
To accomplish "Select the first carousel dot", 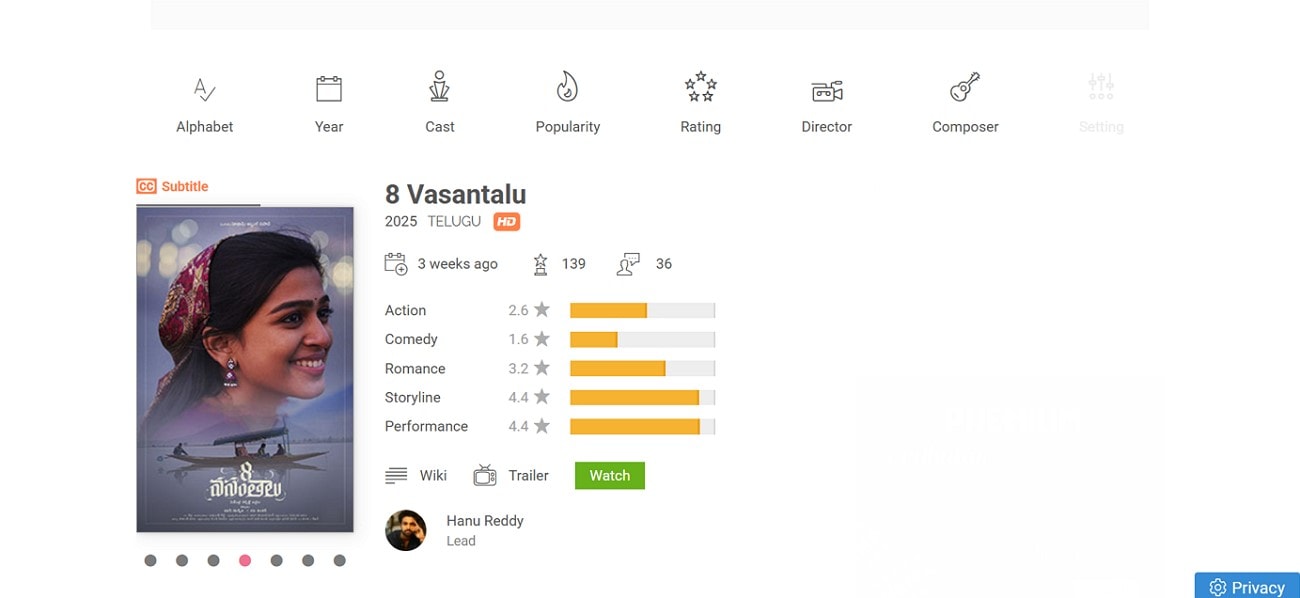I will point(150,561).
